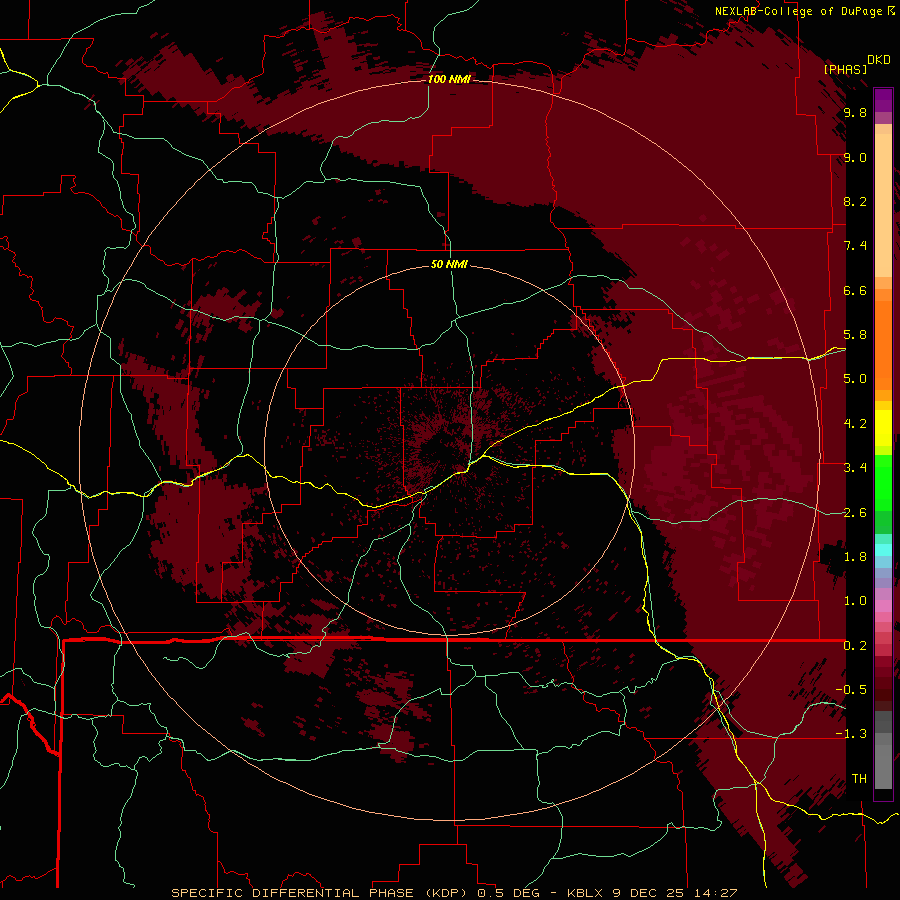The height and width of the screenshot is (900, 900).
Task: Click the 3.4 scale value
Action: [855, 468]
